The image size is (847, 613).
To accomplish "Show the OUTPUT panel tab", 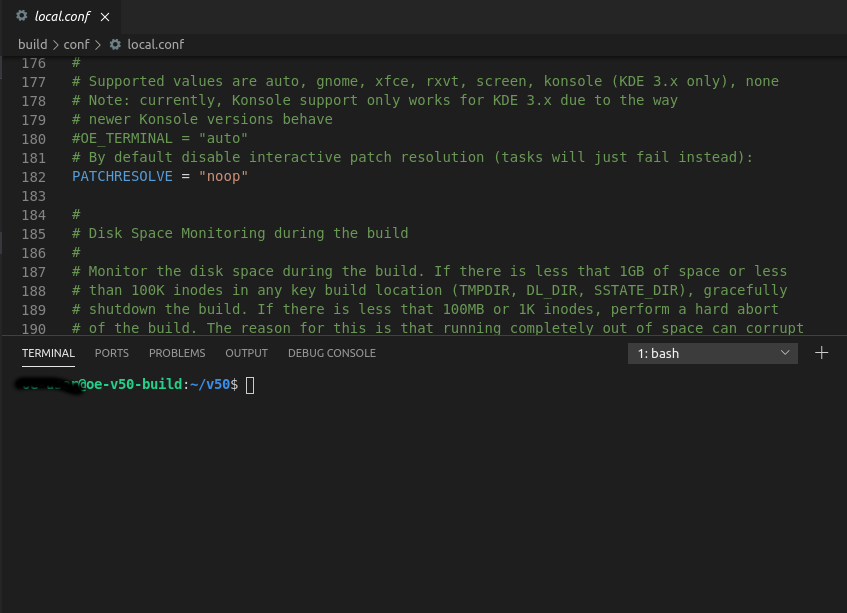I will [246, 353].
